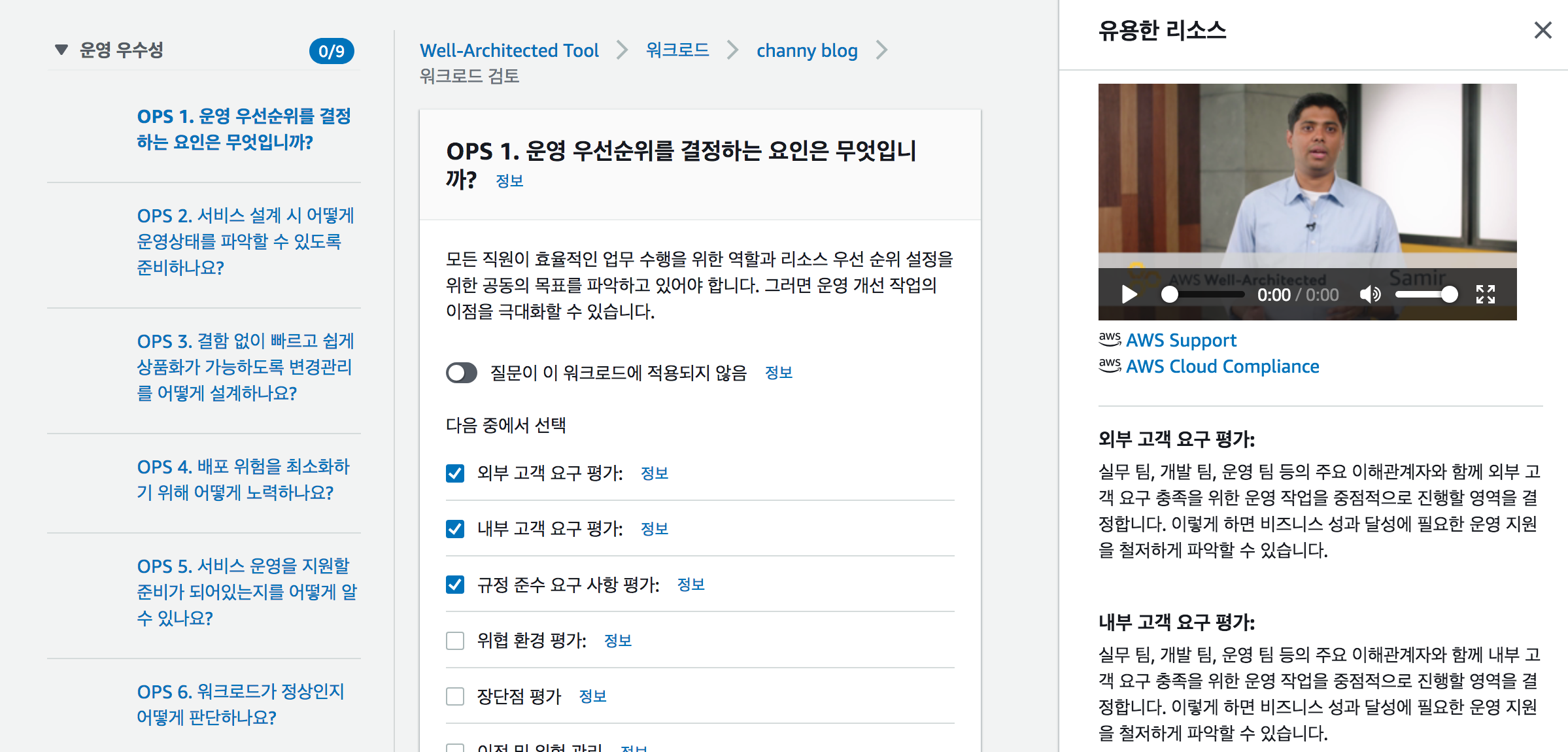Viewport: 1568px width, 752px height.
Task: Click 정보 link next to 규정 준수 요구 사항
Action: tap(690, 585)
